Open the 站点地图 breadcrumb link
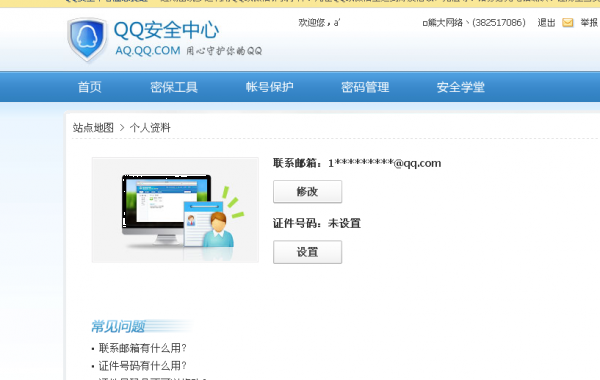The height and width of the screenshot is (380, 600). 93,128
